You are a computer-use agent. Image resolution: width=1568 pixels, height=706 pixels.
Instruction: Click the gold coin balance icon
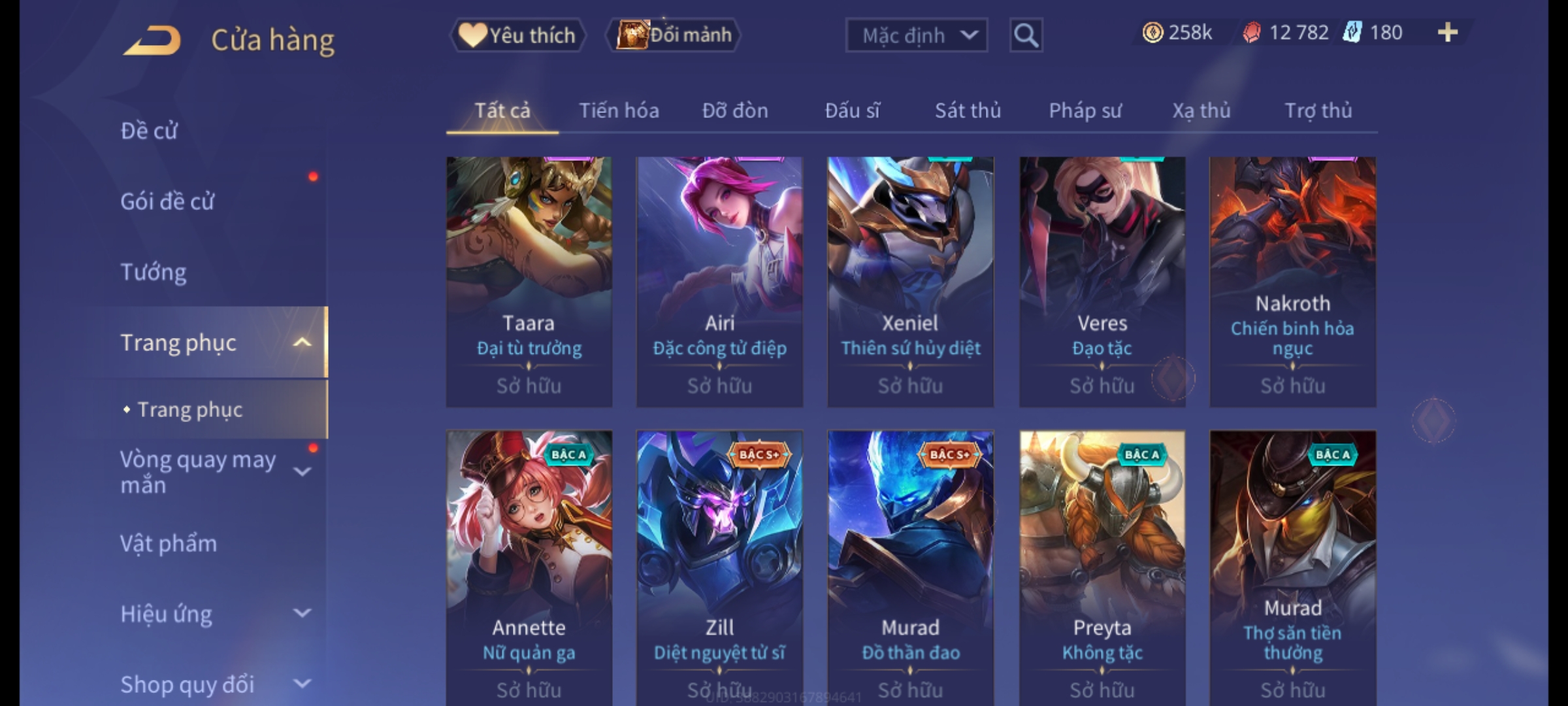pyautogui.click(x=1152, y=33)
